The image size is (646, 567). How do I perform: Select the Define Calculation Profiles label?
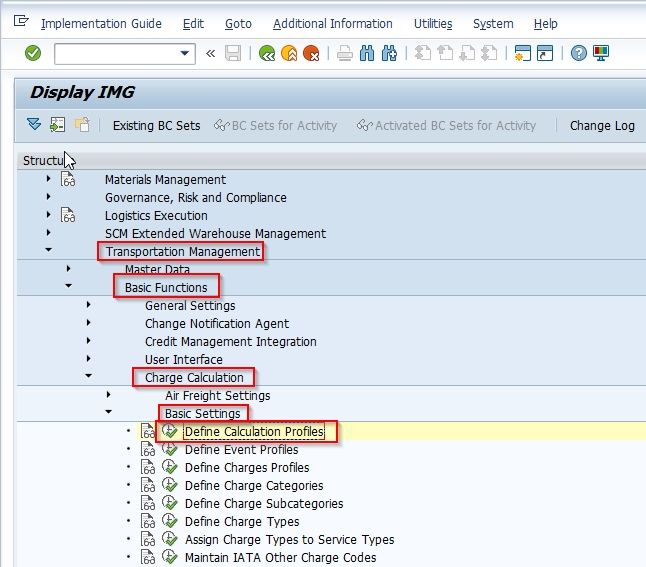click(x=254, y=431)
